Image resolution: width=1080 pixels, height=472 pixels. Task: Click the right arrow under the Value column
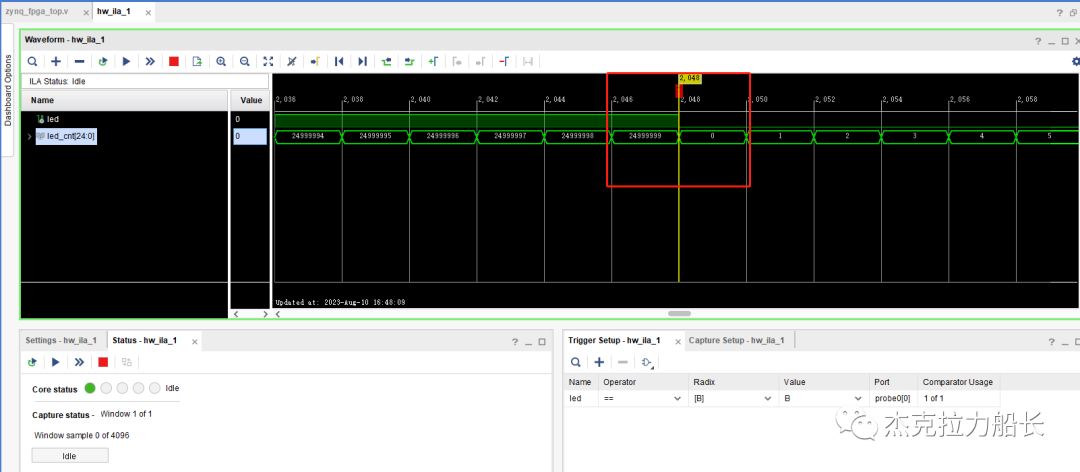(x=265, y=314)
